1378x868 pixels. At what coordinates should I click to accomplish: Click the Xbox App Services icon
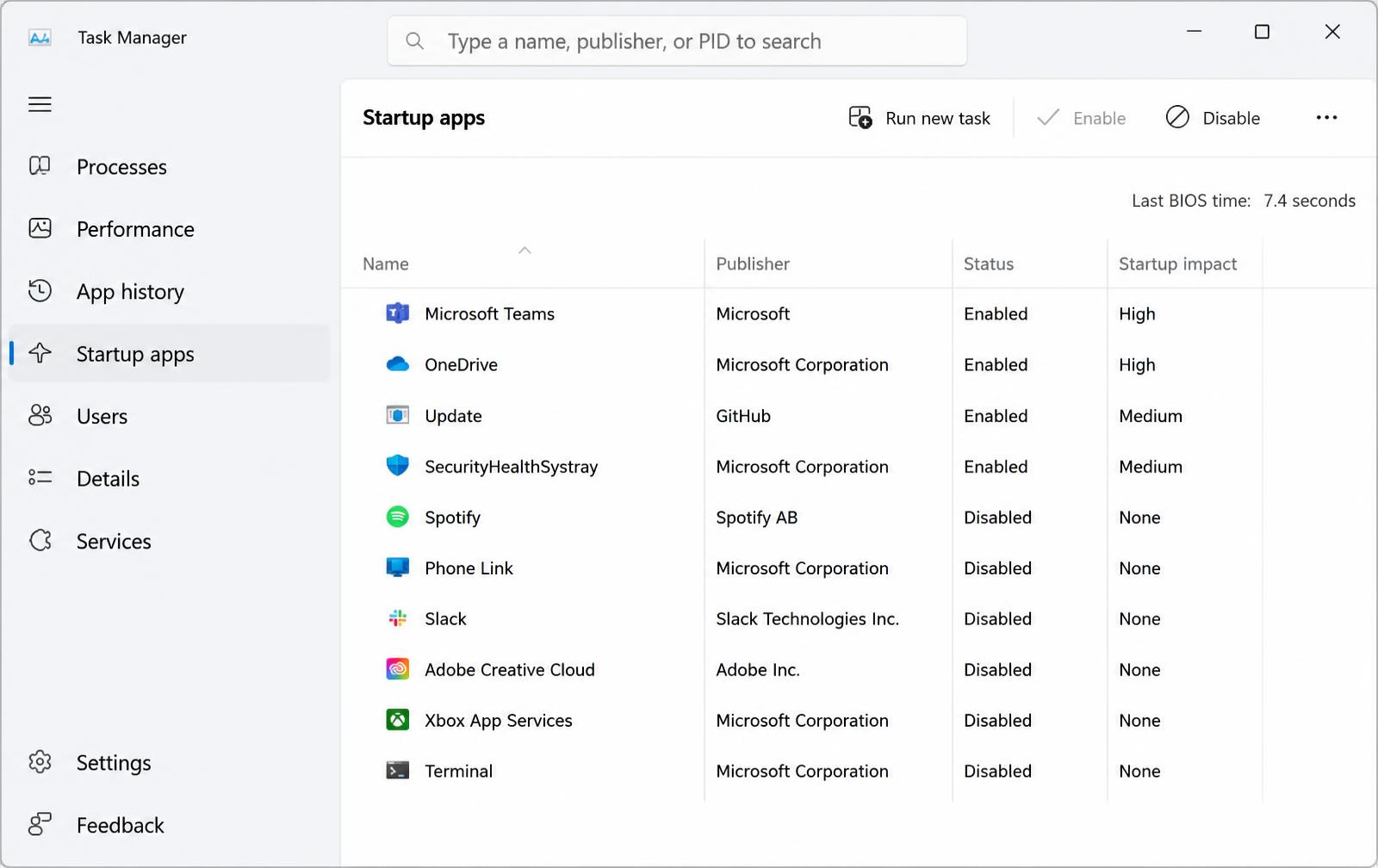click(x=397, y=720)
